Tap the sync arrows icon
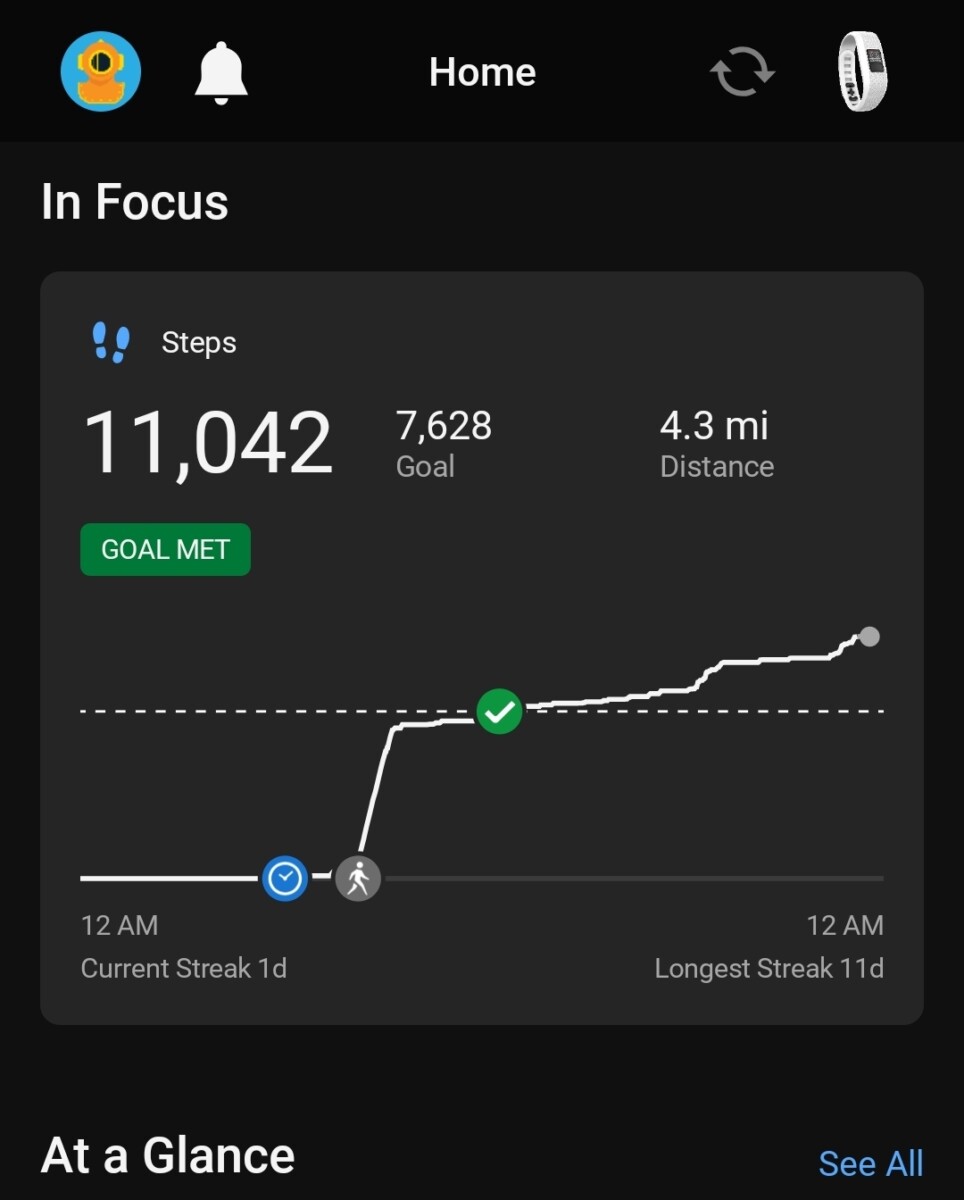 point(742,73)
